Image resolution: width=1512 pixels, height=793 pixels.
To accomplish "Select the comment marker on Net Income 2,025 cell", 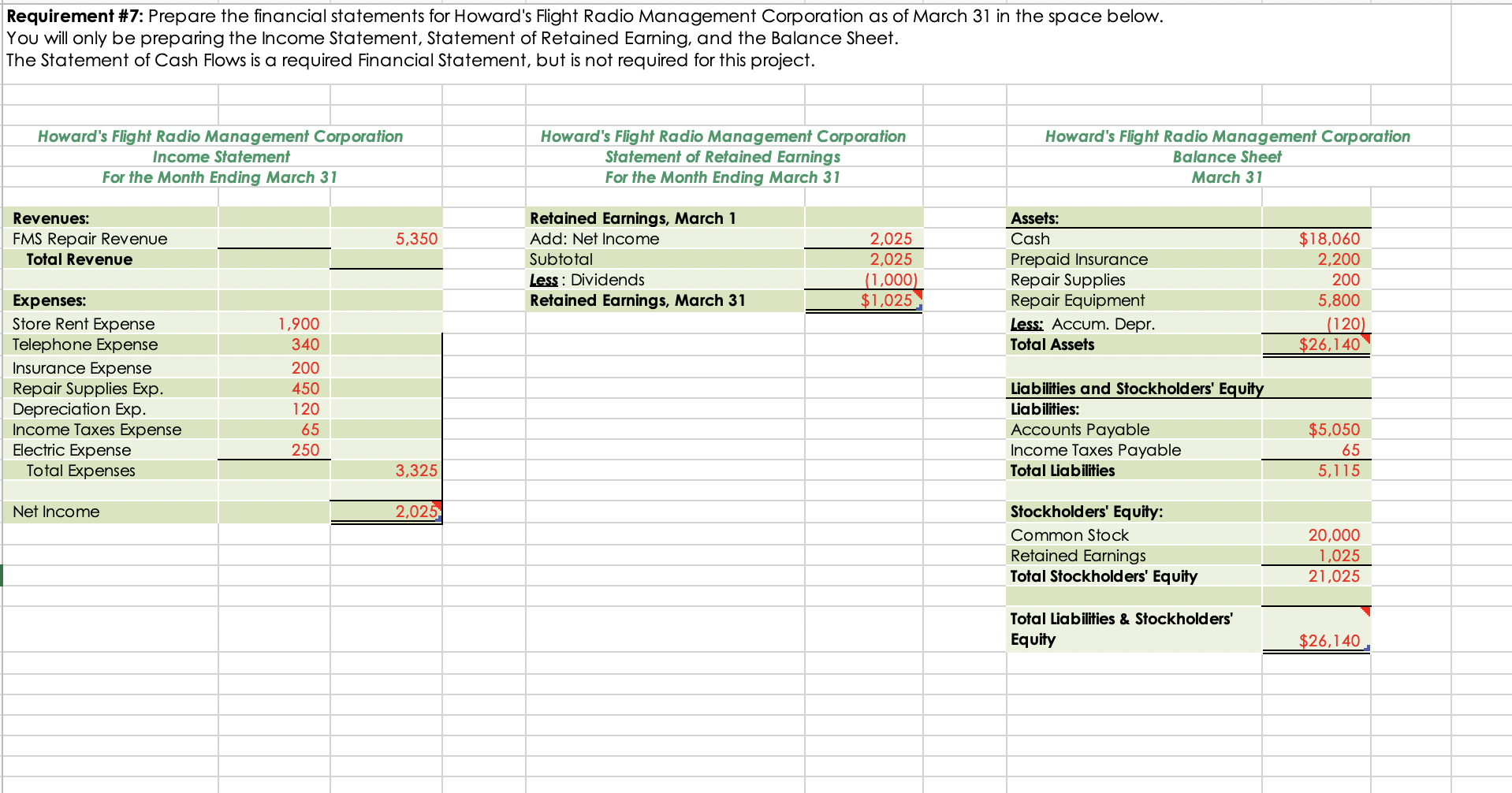I will pos(438,507).
